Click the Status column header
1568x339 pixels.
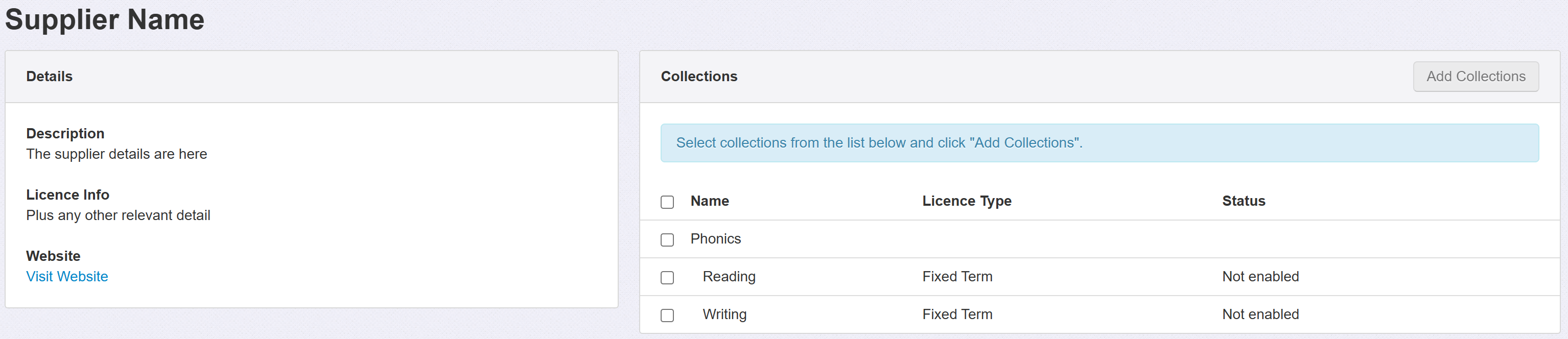(1243, 201)
